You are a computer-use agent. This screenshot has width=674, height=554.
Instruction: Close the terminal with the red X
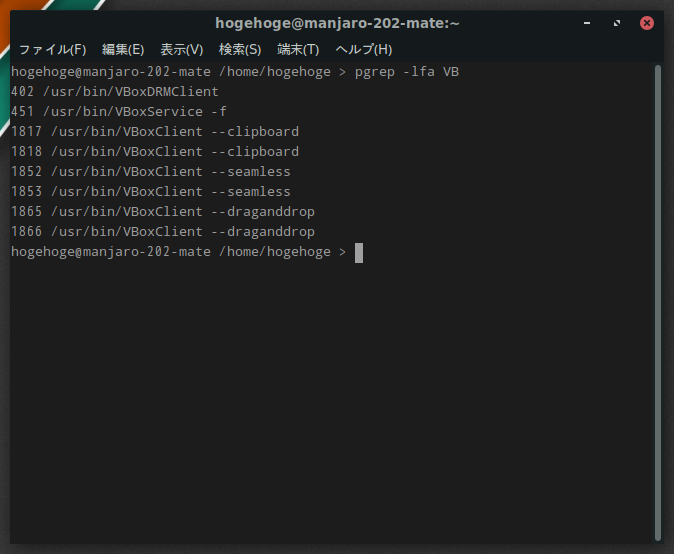[646, 23]
